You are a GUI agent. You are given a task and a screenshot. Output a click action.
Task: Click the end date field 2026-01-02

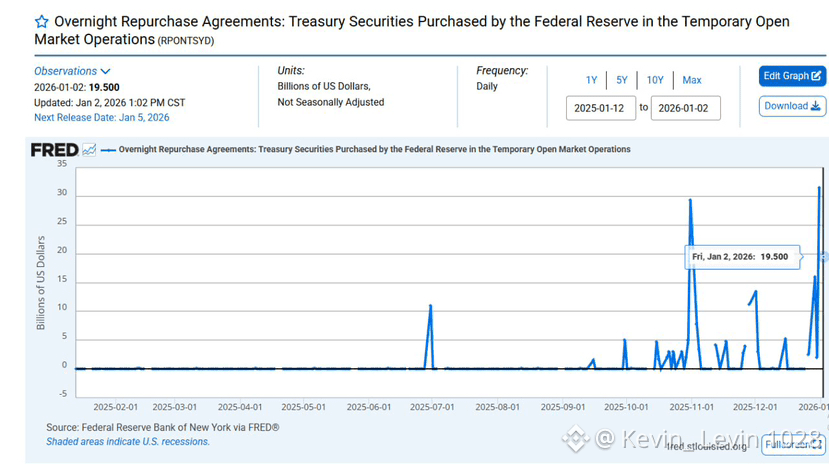(x=685, y=107)
